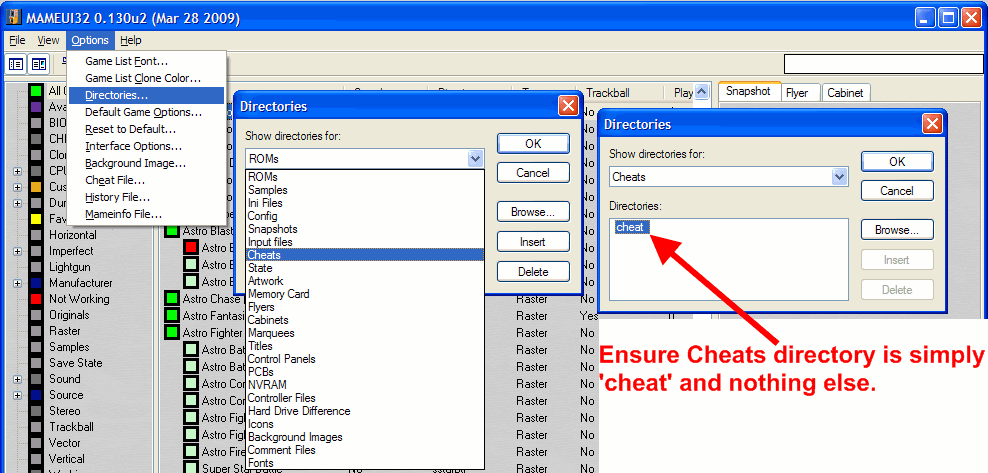The image size is (988, 473).
Task: Click Browse... in the Cheats Directories dialog
Action: [x=897, y=230]
